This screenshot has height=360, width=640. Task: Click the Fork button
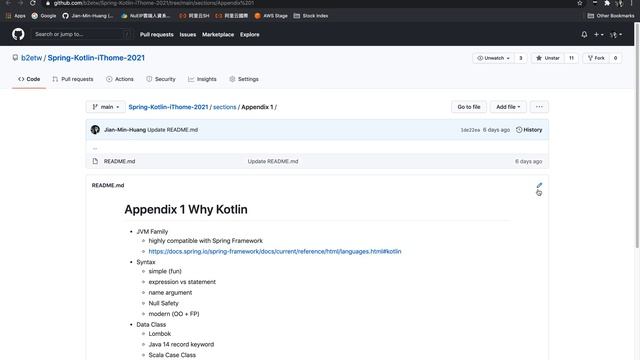click(596, 58)
